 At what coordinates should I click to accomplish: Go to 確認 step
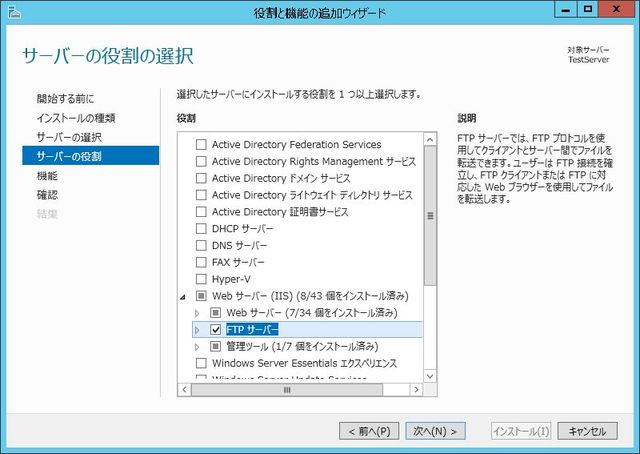[x=47, y=195]
